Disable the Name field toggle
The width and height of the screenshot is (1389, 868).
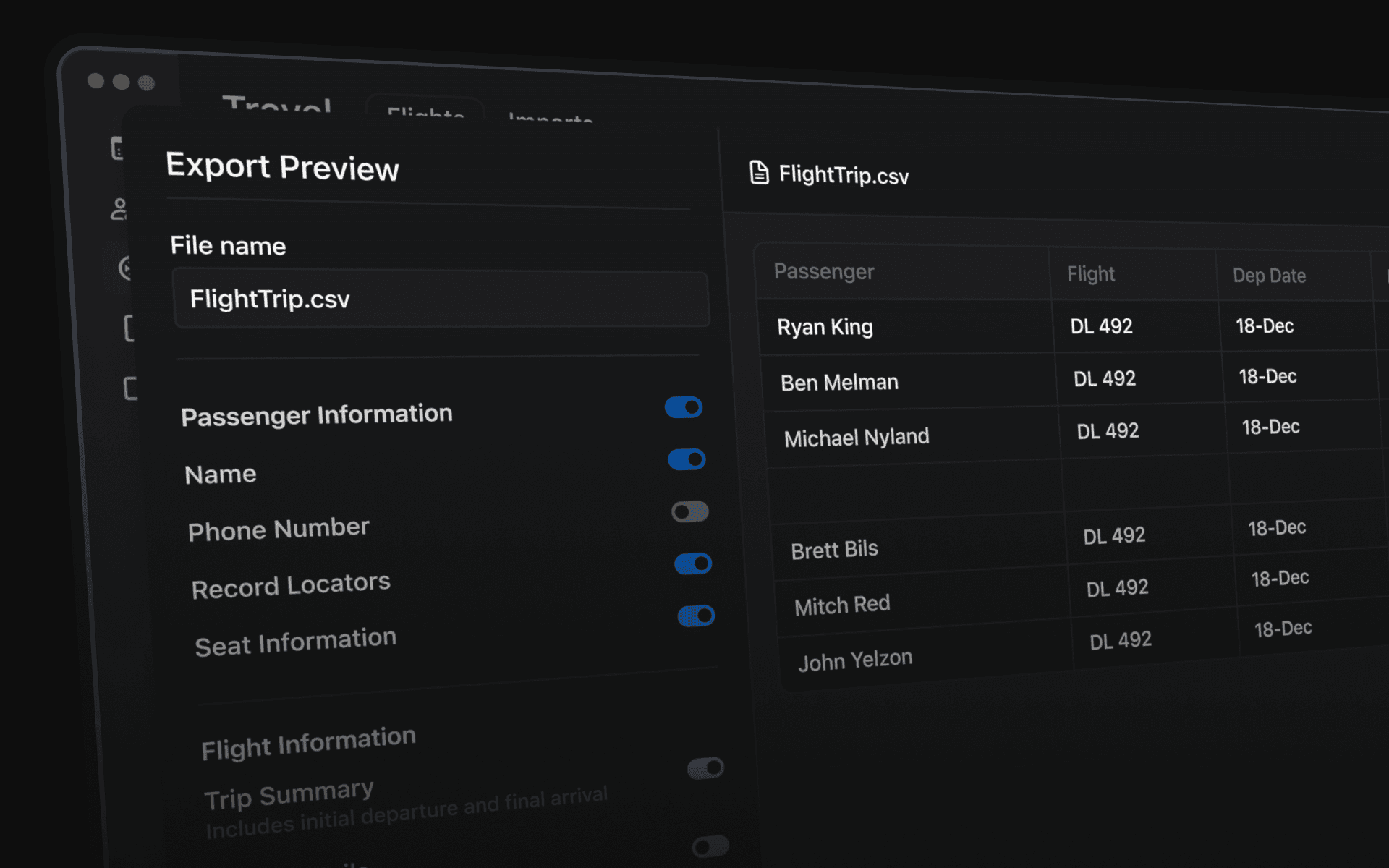tap(687, 459)
